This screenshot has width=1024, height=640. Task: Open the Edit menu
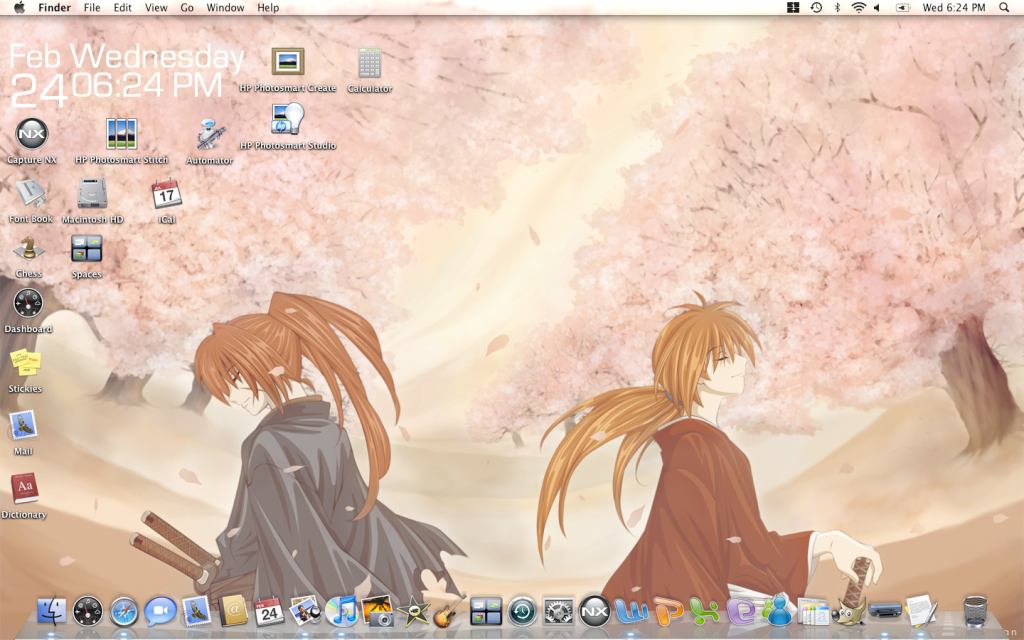[x=122, y=8]
